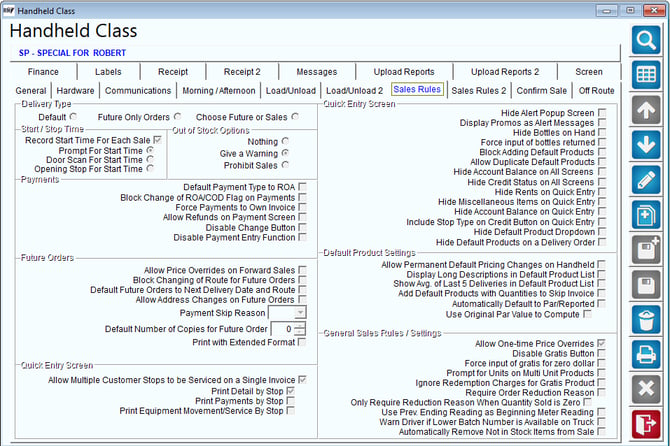Click the copy document icon
The height and width of the screenshot is (446, 670).
click(x=646, y=215)
